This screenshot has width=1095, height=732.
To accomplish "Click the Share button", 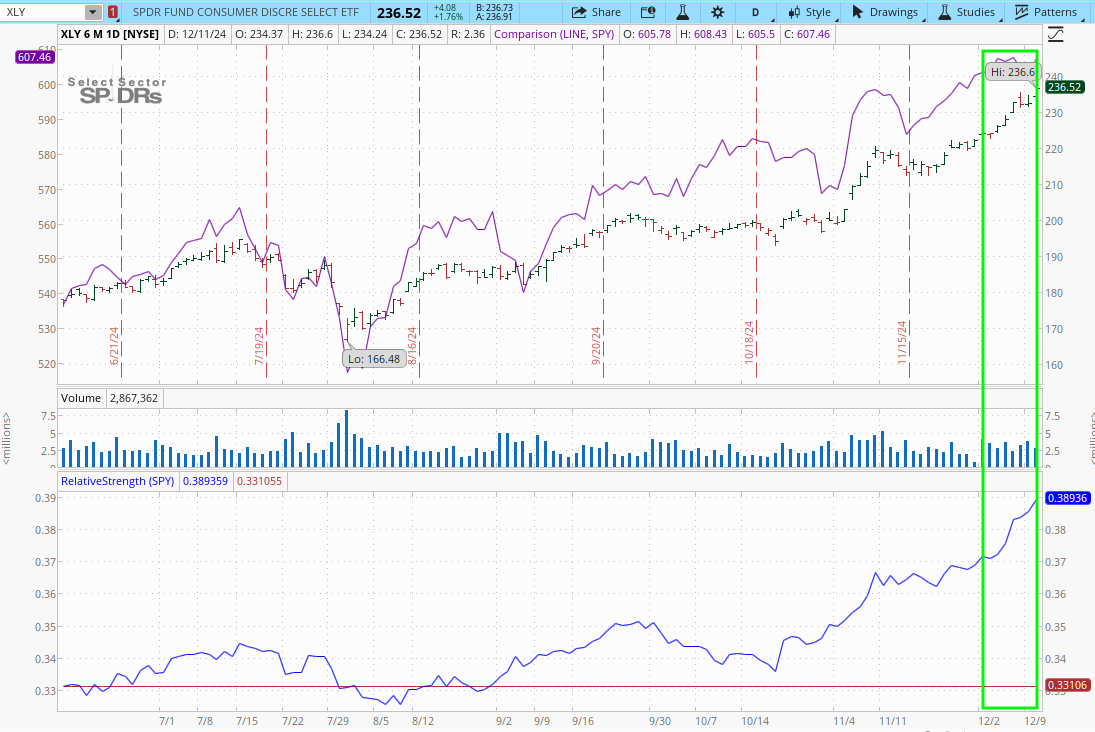I will coord(595,12).
